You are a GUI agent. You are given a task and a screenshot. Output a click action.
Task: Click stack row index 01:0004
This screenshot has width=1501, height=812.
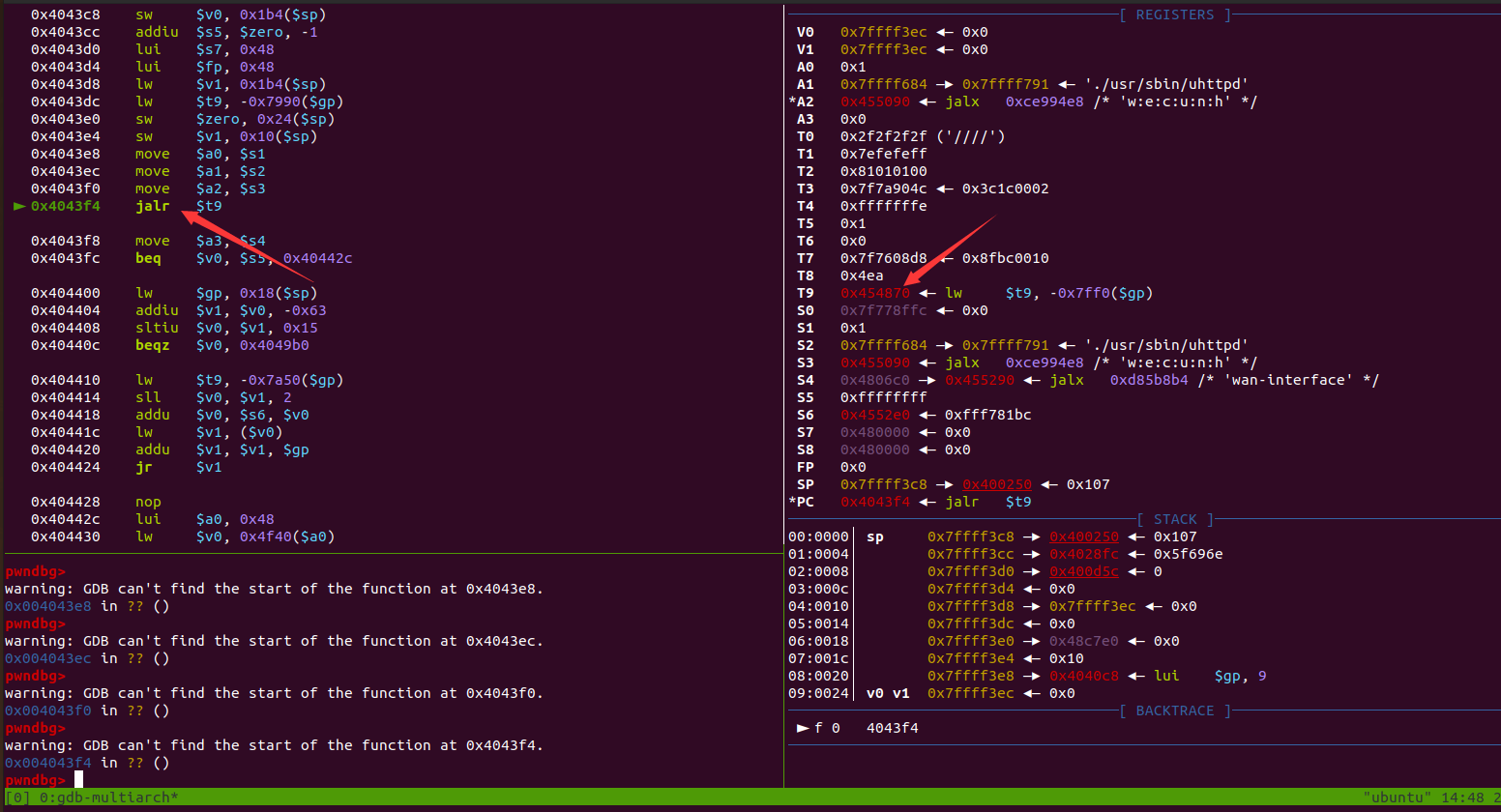coord(818,554)
